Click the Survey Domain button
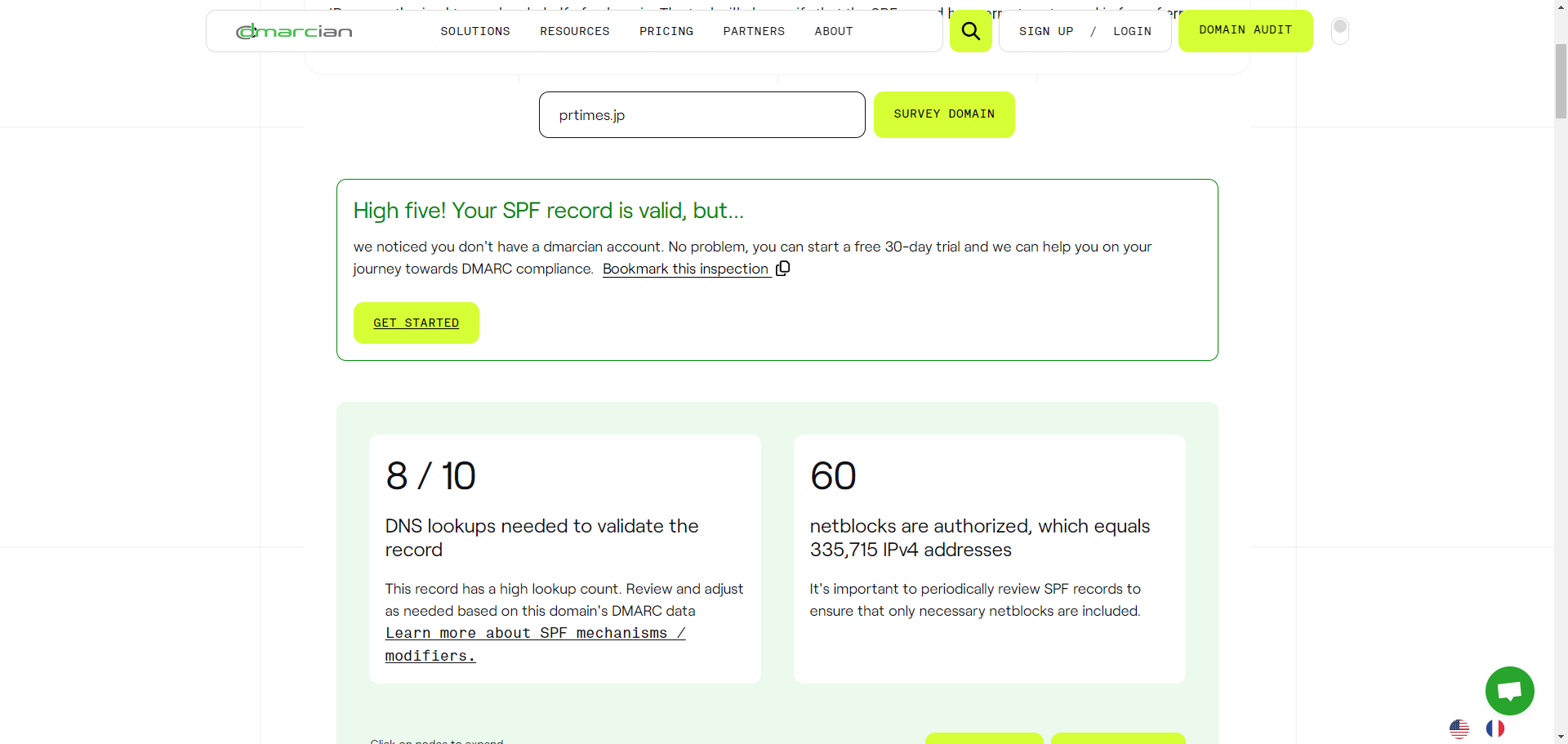 point(944,114)
